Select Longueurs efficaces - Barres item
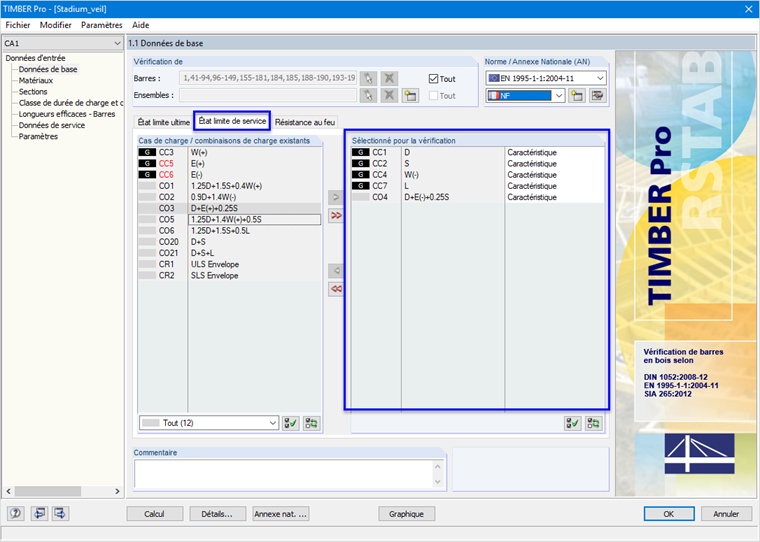This screenshot has height=542, width=760. click(67, 114)
